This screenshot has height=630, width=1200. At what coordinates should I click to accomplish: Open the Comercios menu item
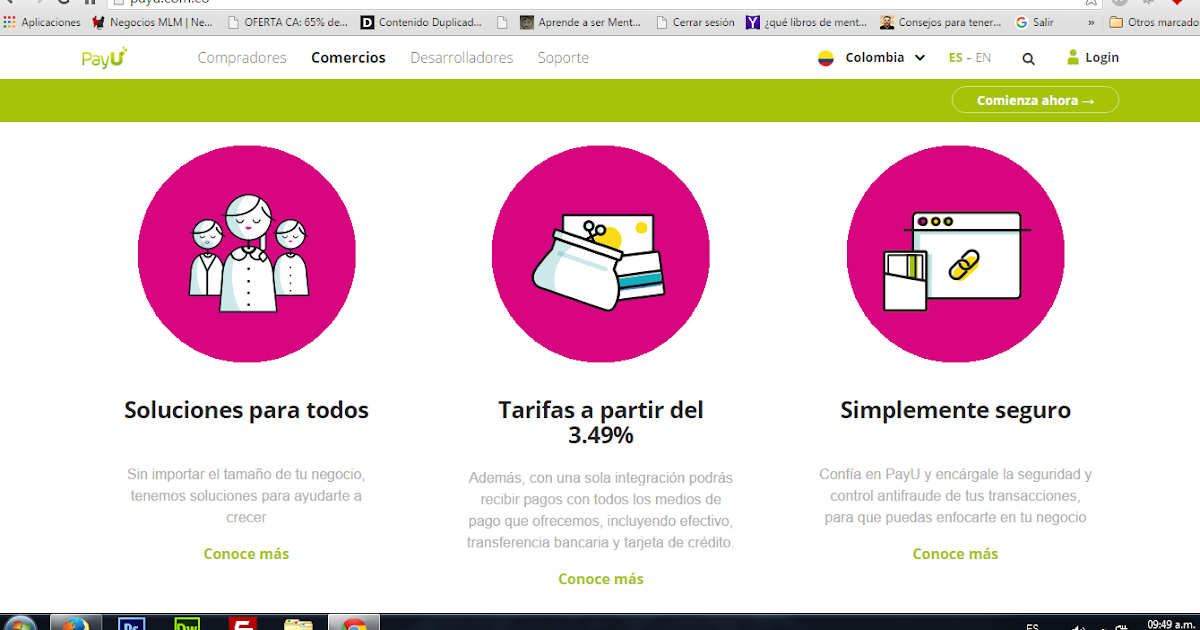tap(348, 57)
